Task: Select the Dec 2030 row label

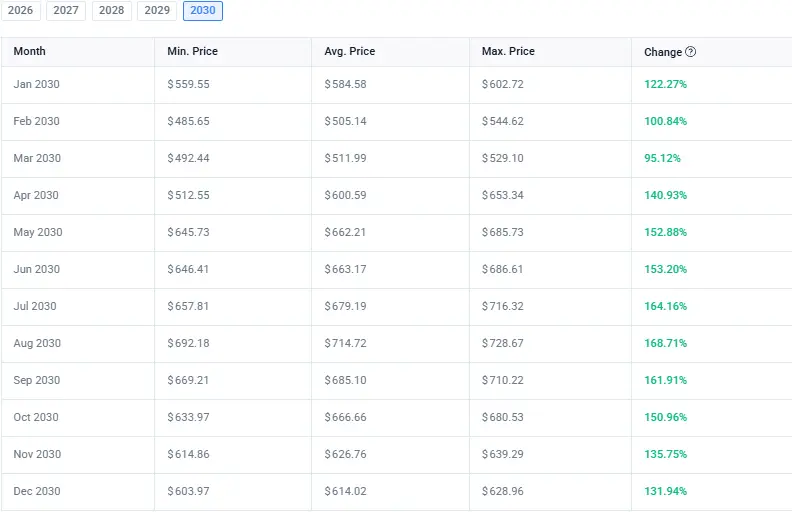Action: point(36,491)
